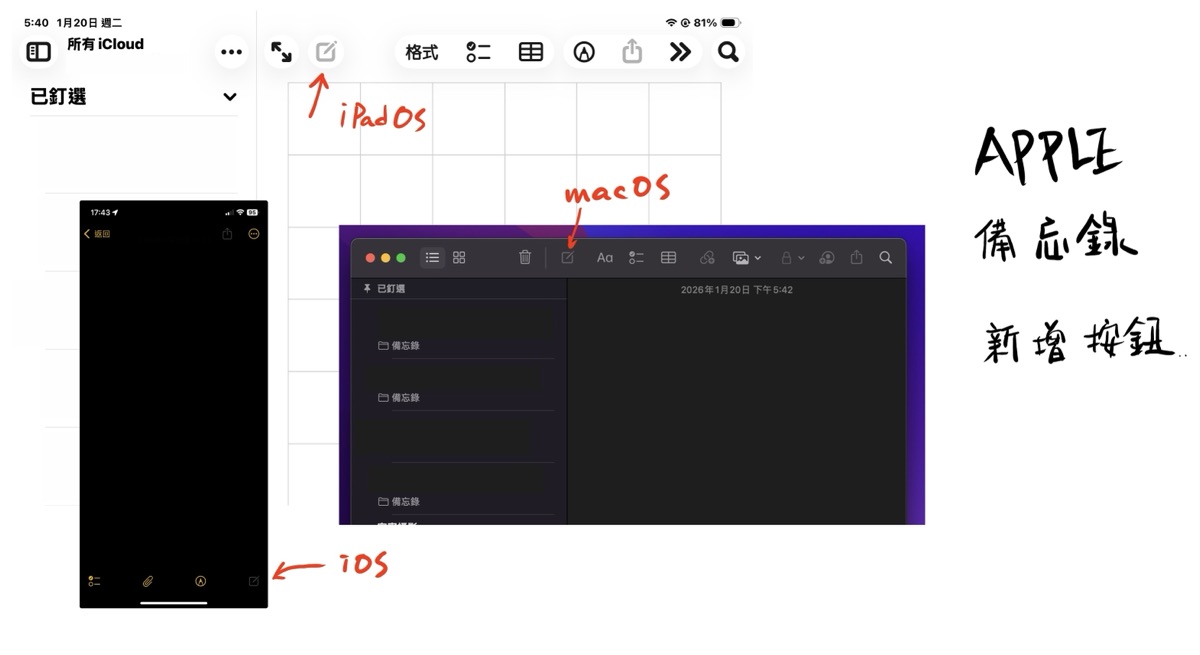Tap the 返回 back link in iPhone screenshot
1200x655 pixels.
click(97, 234)
